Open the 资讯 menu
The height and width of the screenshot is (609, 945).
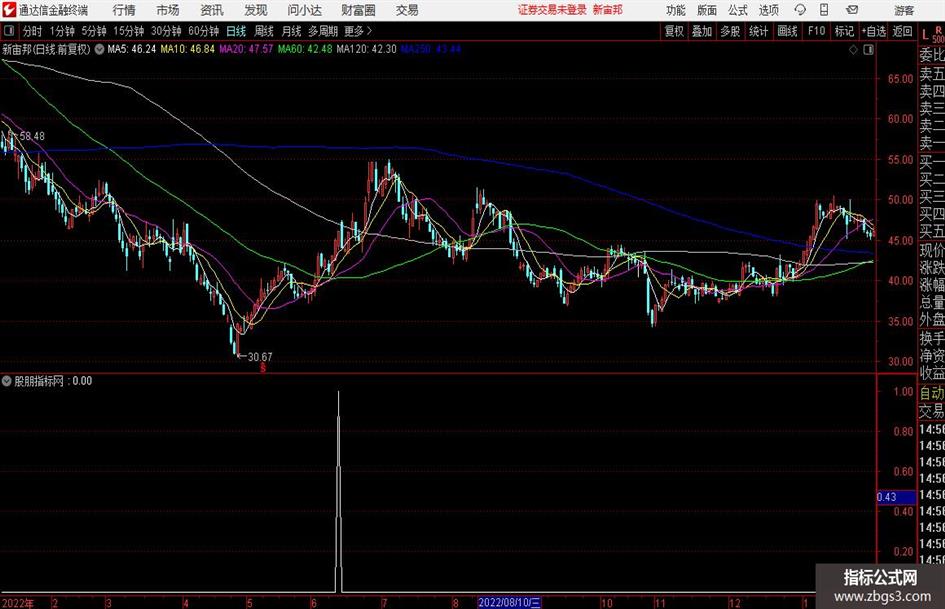[x=212, y=10]
